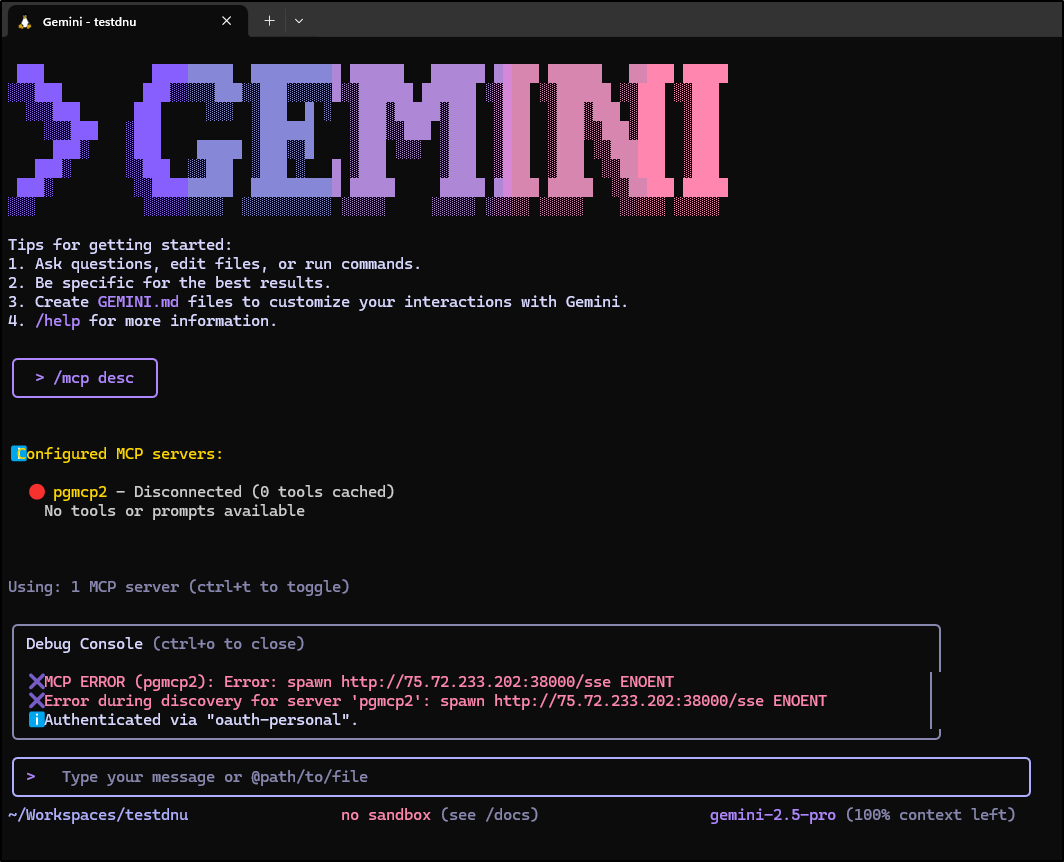Click the X icon on the 'Error during discovery' line

tap(36, 701)
